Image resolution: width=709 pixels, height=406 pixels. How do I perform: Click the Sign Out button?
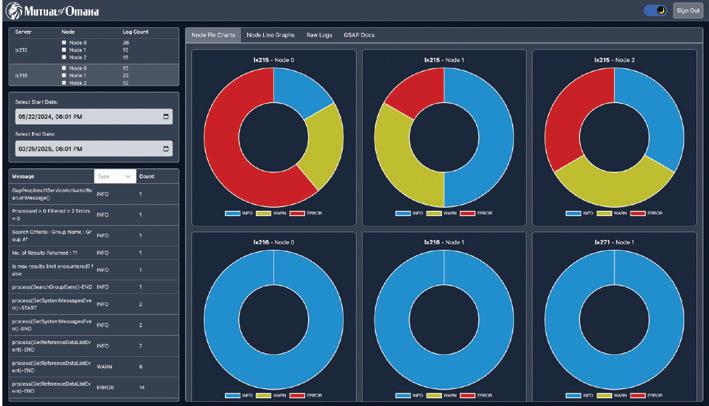[x=688, y=10]
